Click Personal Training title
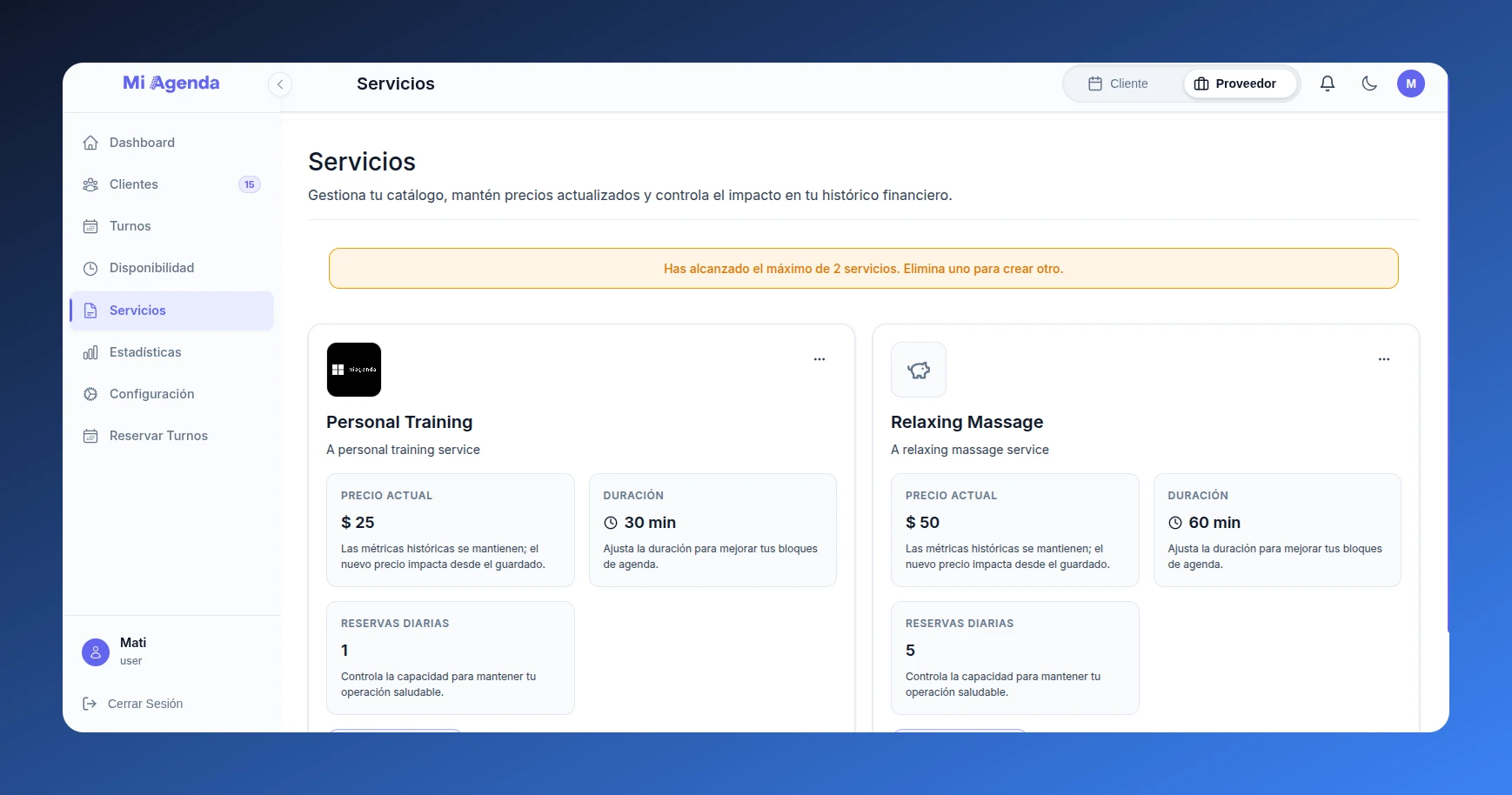The height and width of the screenshot is (795, 1512). coord(399,422)
